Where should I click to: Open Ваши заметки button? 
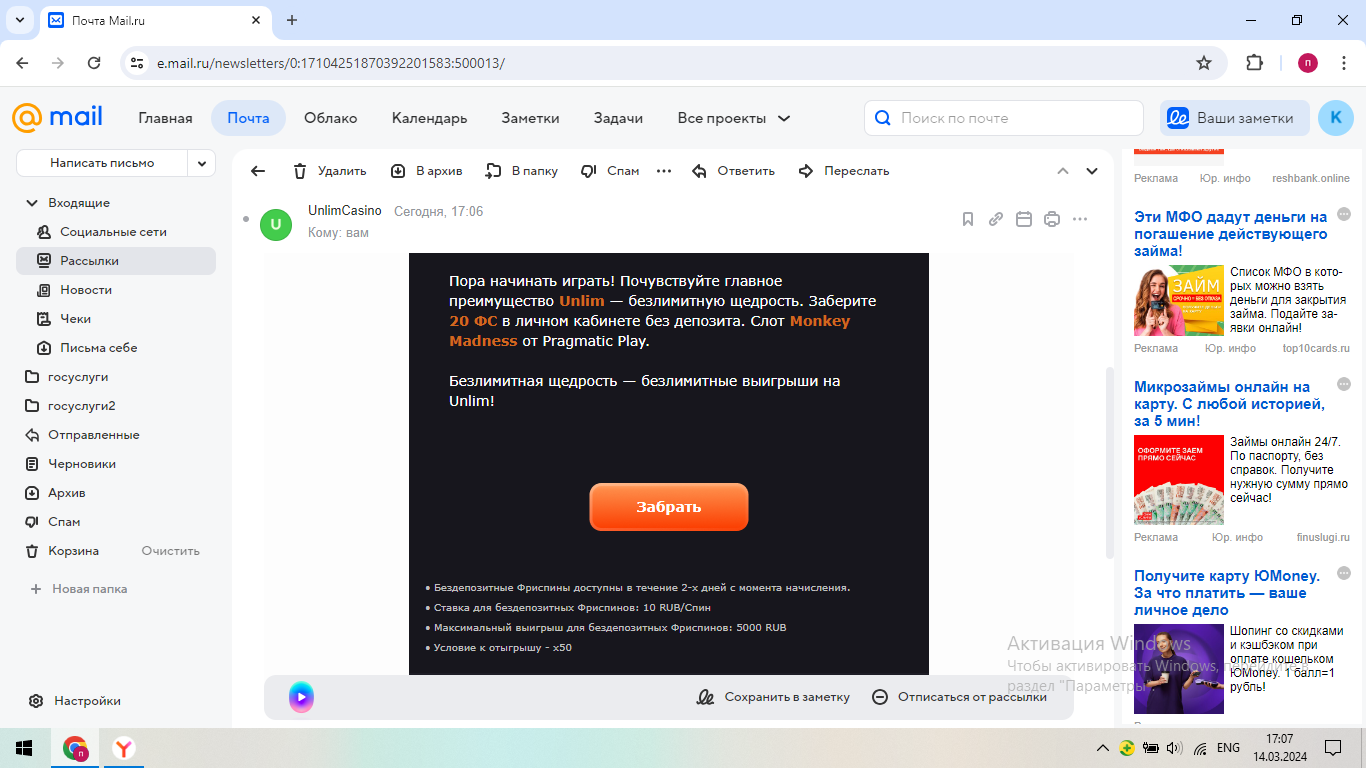coord(1234,118)
